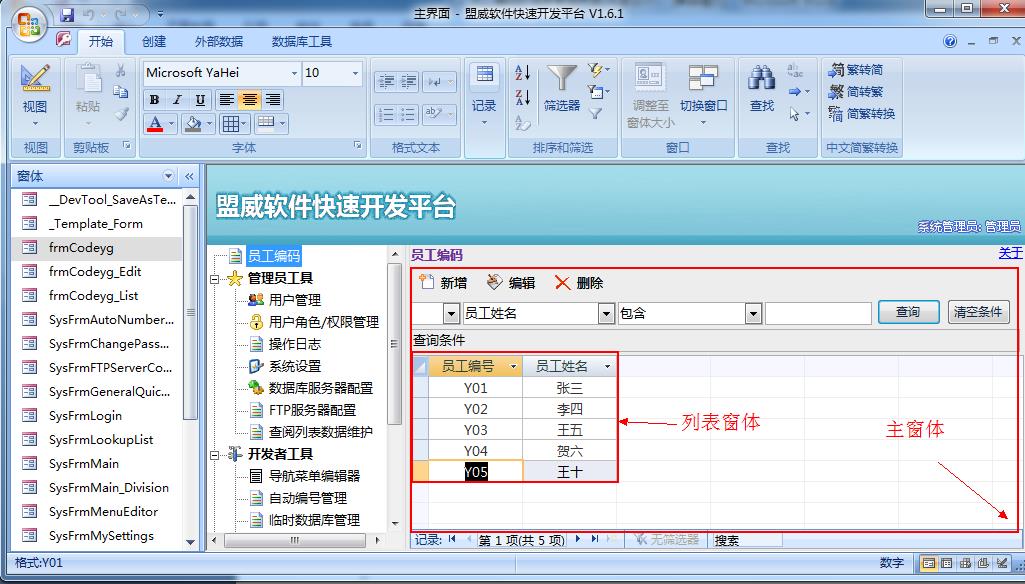
Task: Collapse the navigation pane with chevrons
Action: click(189, 176)
